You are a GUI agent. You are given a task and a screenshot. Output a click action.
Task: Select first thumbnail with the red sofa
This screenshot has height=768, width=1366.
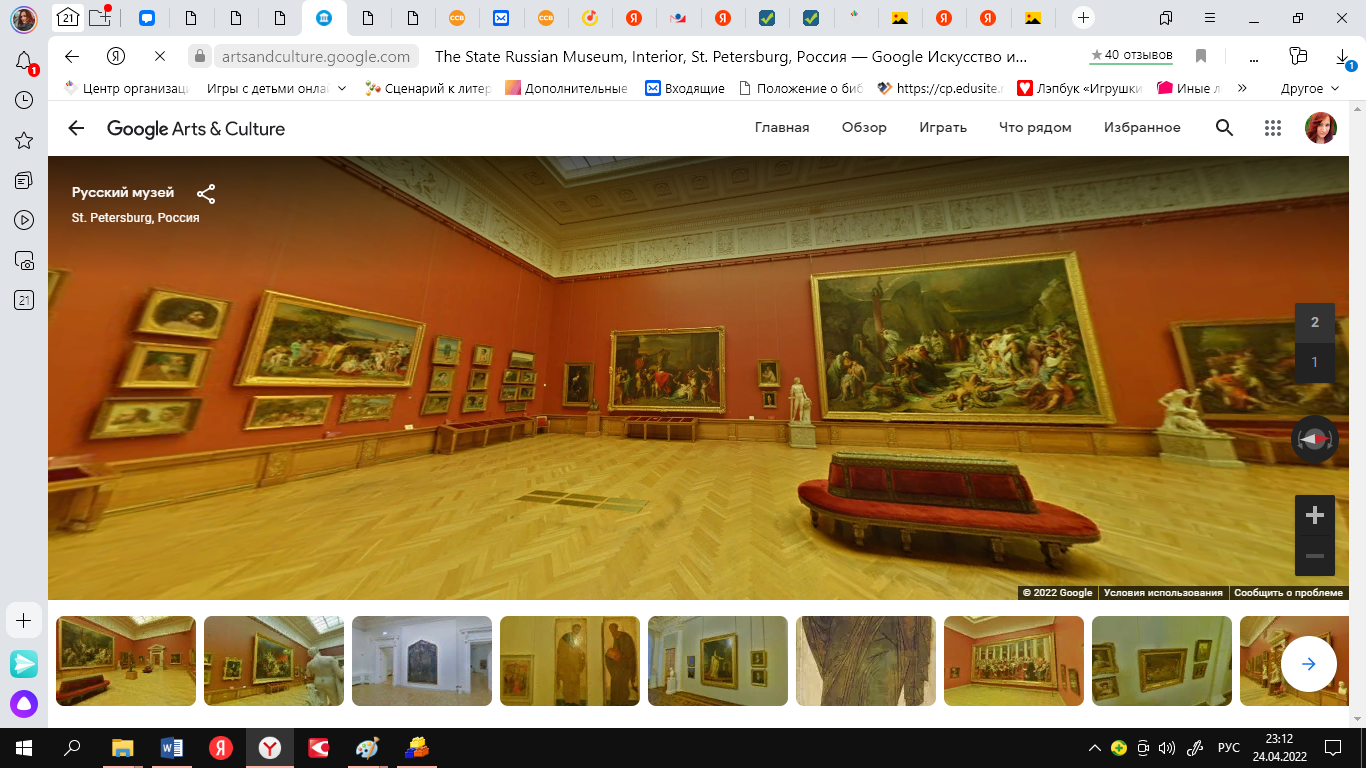point(126,661)
